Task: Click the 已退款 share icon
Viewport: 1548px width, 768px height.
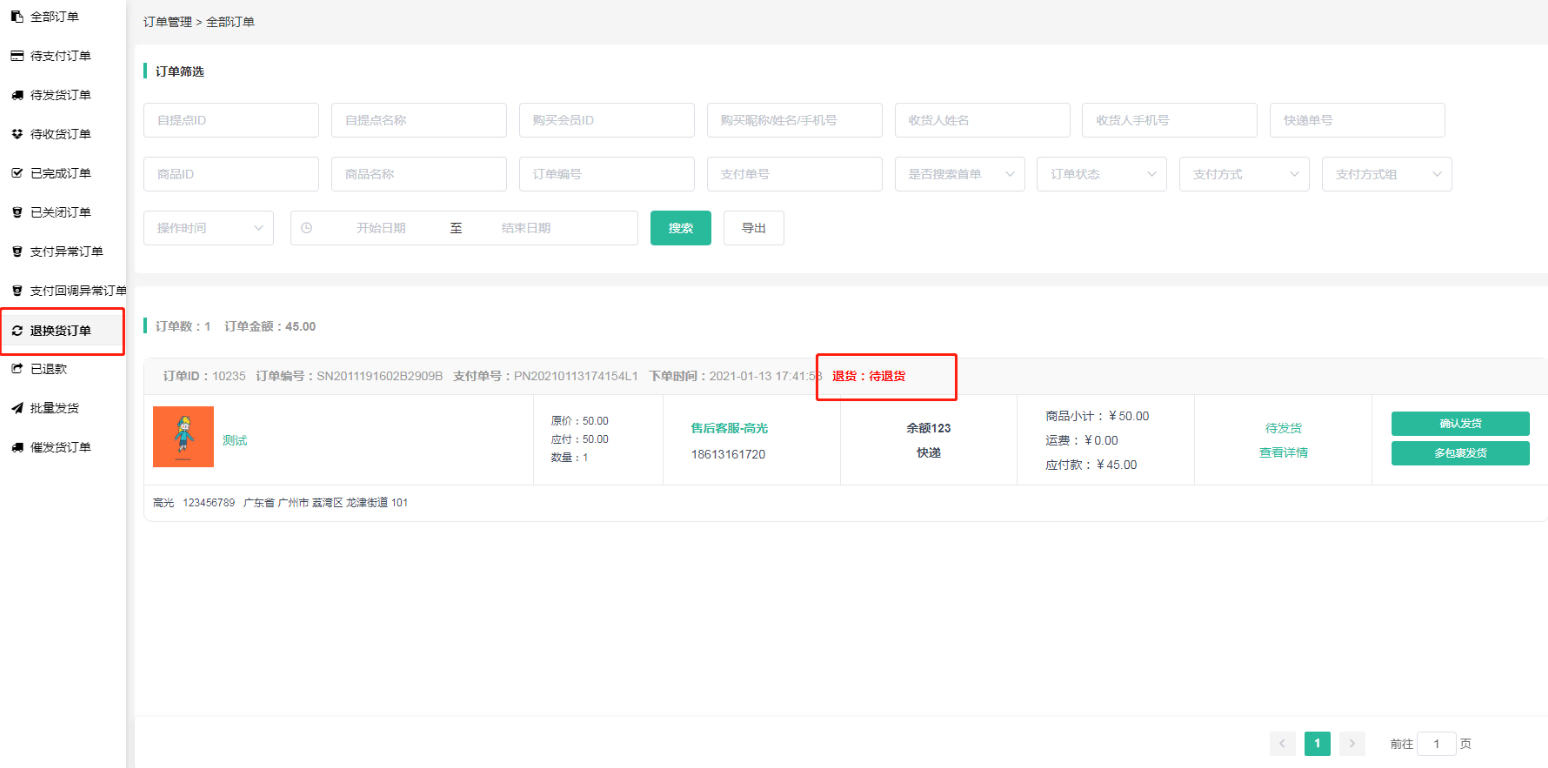Action: 17,369
